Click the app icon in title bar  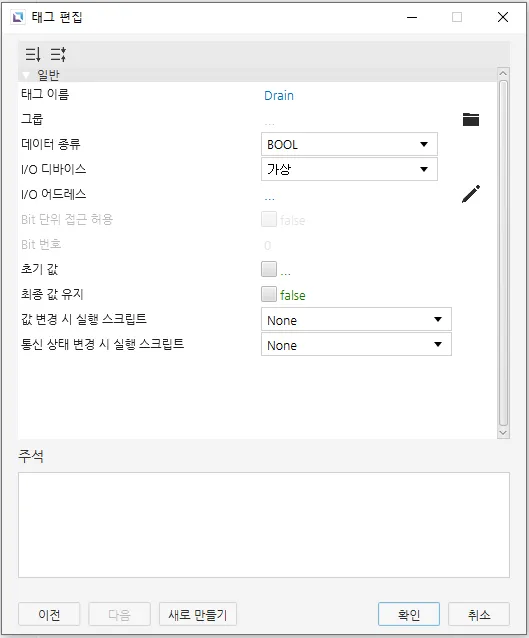(18, 17)
